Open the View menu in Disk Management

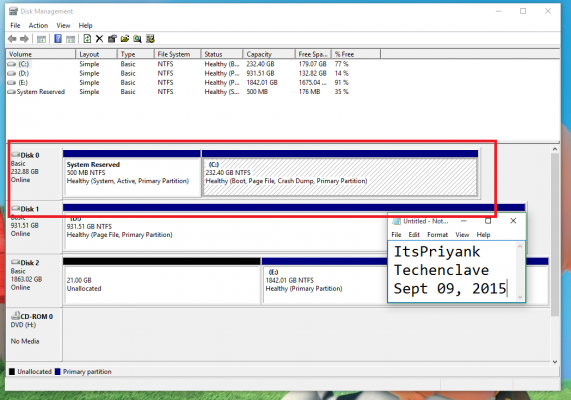pyautogui.click(x=63, y=26)
